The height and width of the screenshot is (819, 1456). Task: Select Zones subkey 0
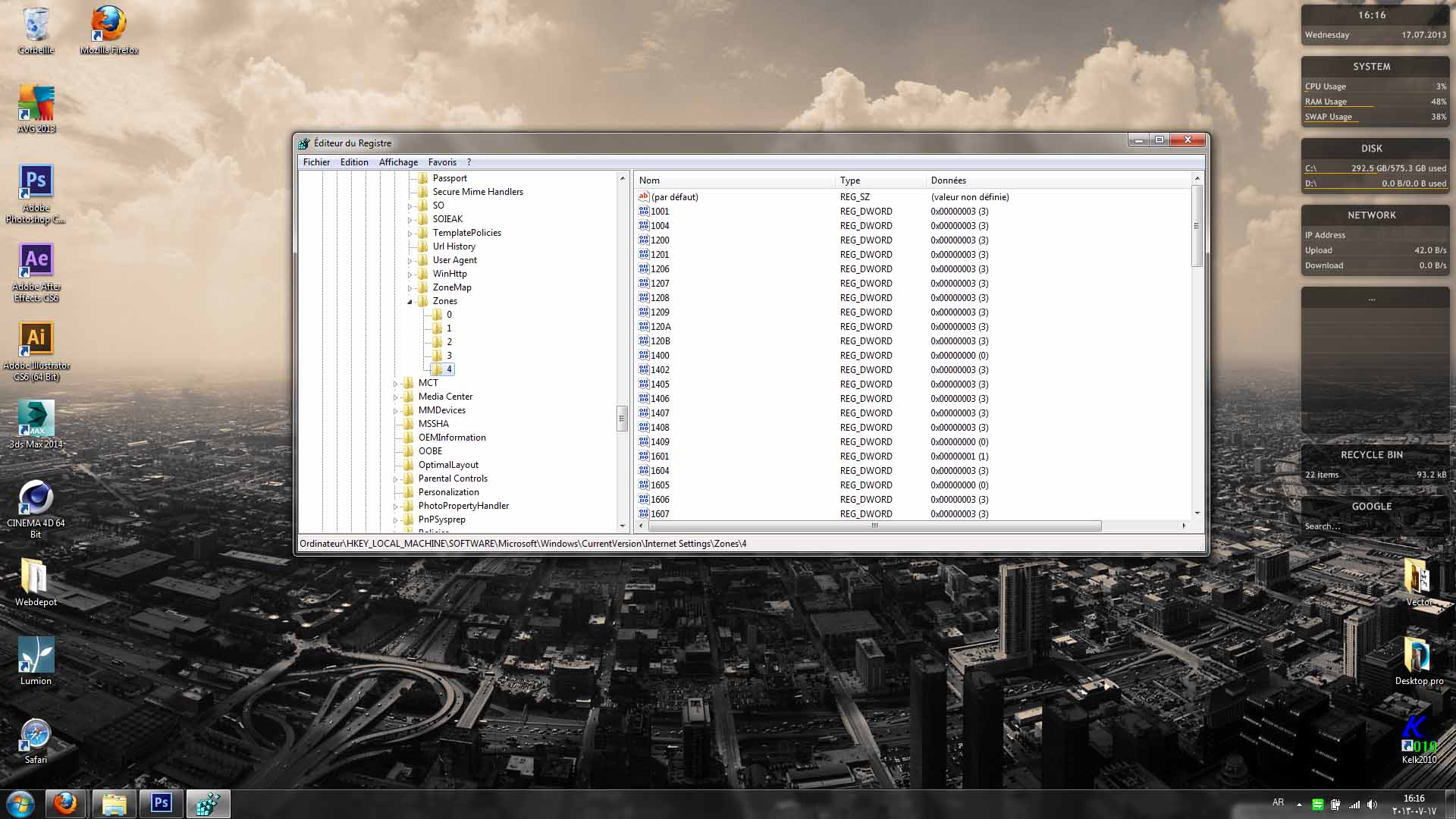point(449,315)
